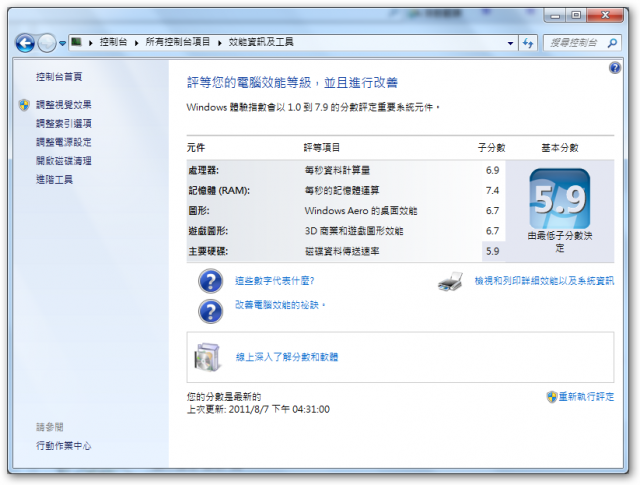Open 線上深入了解分數和軟體 link
The height and width of the screenshot is (485, 640).
pyautogui.click(x=287, y=357)
